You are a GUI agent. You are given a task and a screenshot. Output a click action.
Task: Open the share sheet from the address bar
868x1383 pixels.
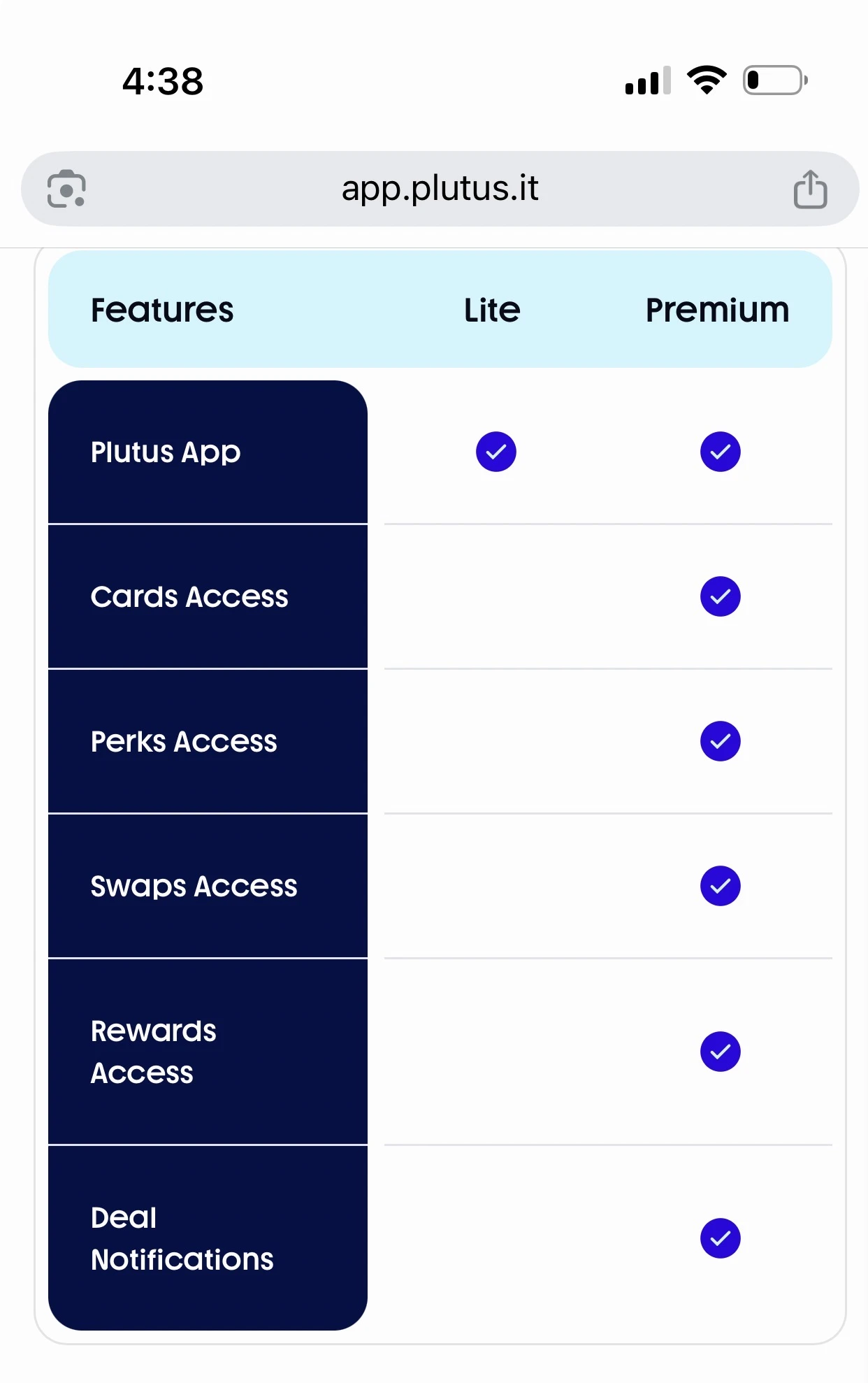809,188
